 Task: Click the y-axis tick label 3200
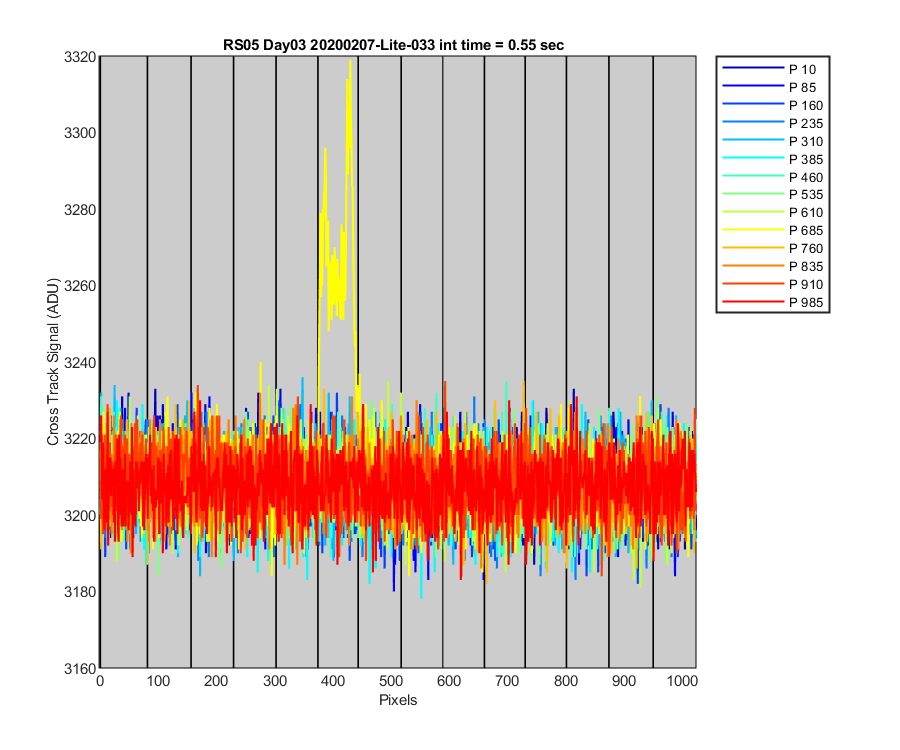pyautogui.click(x=80, y=516)
